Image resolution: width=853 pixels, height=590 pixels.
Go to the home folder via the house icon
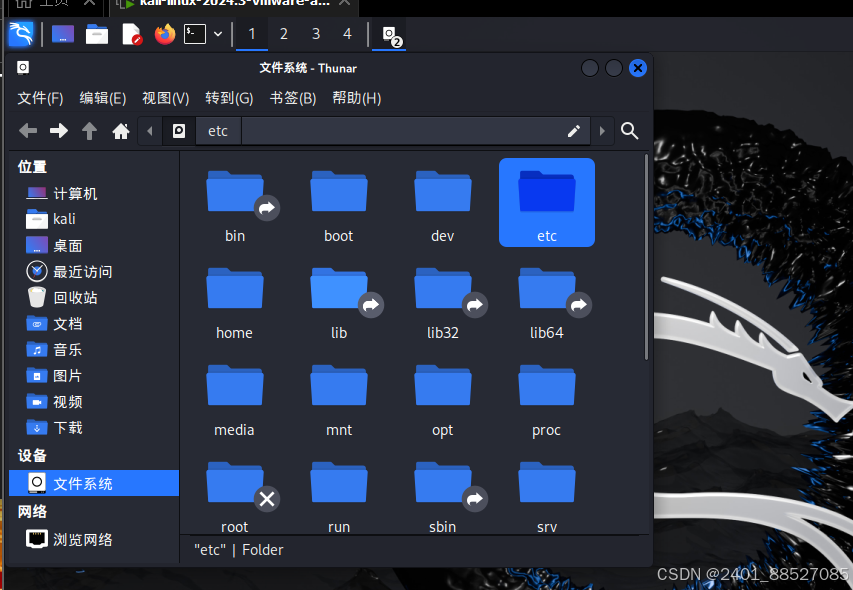point(121,131)
